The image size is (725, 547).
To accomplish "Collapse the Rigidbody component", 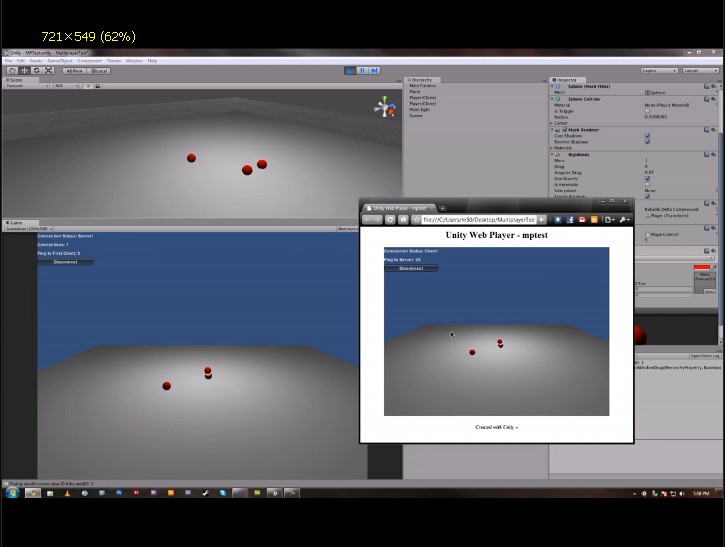I will [x=552, y=155].
